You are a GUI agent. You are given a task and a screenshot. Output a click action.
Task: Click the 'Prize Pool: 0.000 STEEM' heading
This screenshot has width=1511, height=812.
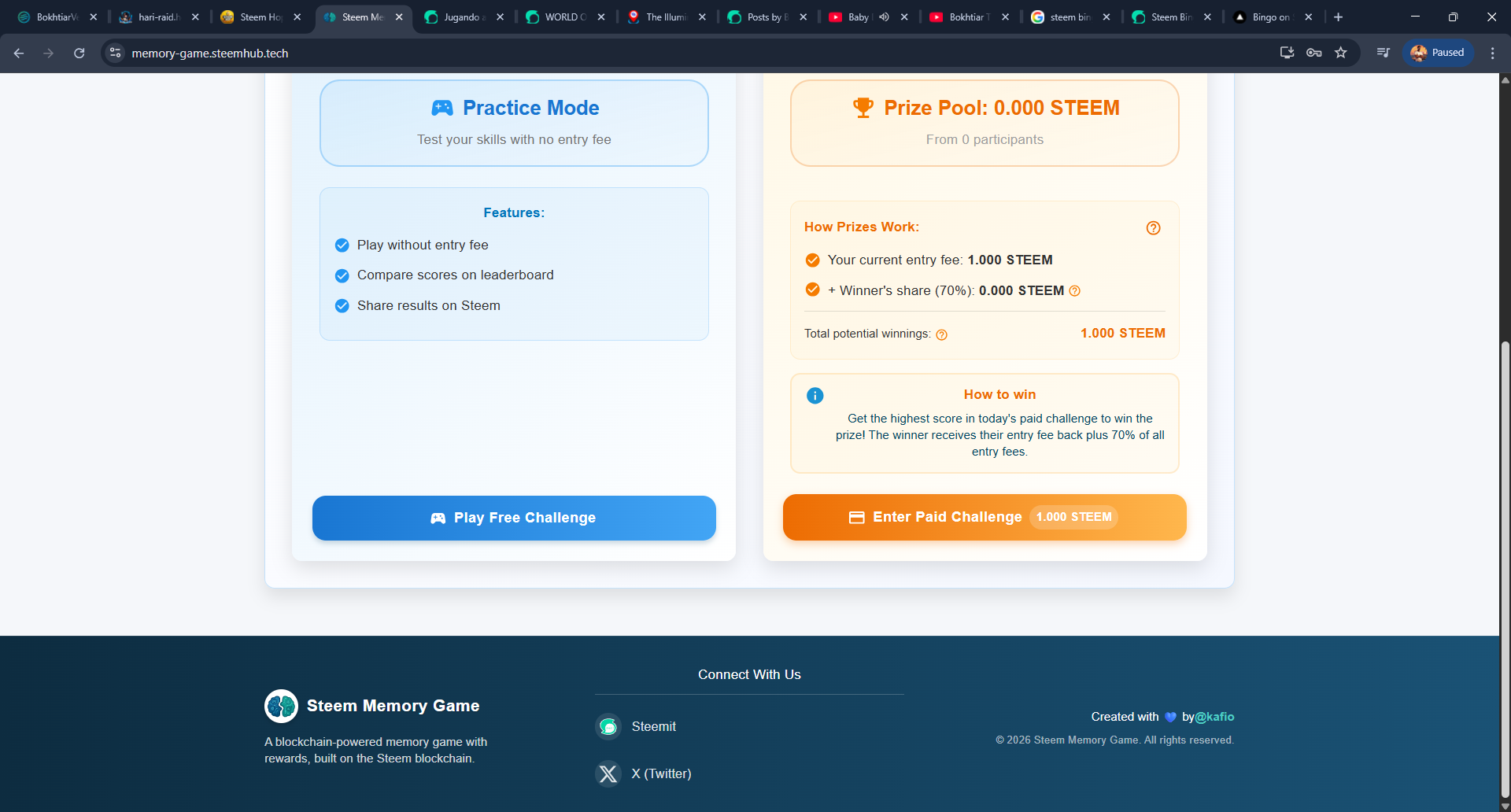(x=1002, y=108)
